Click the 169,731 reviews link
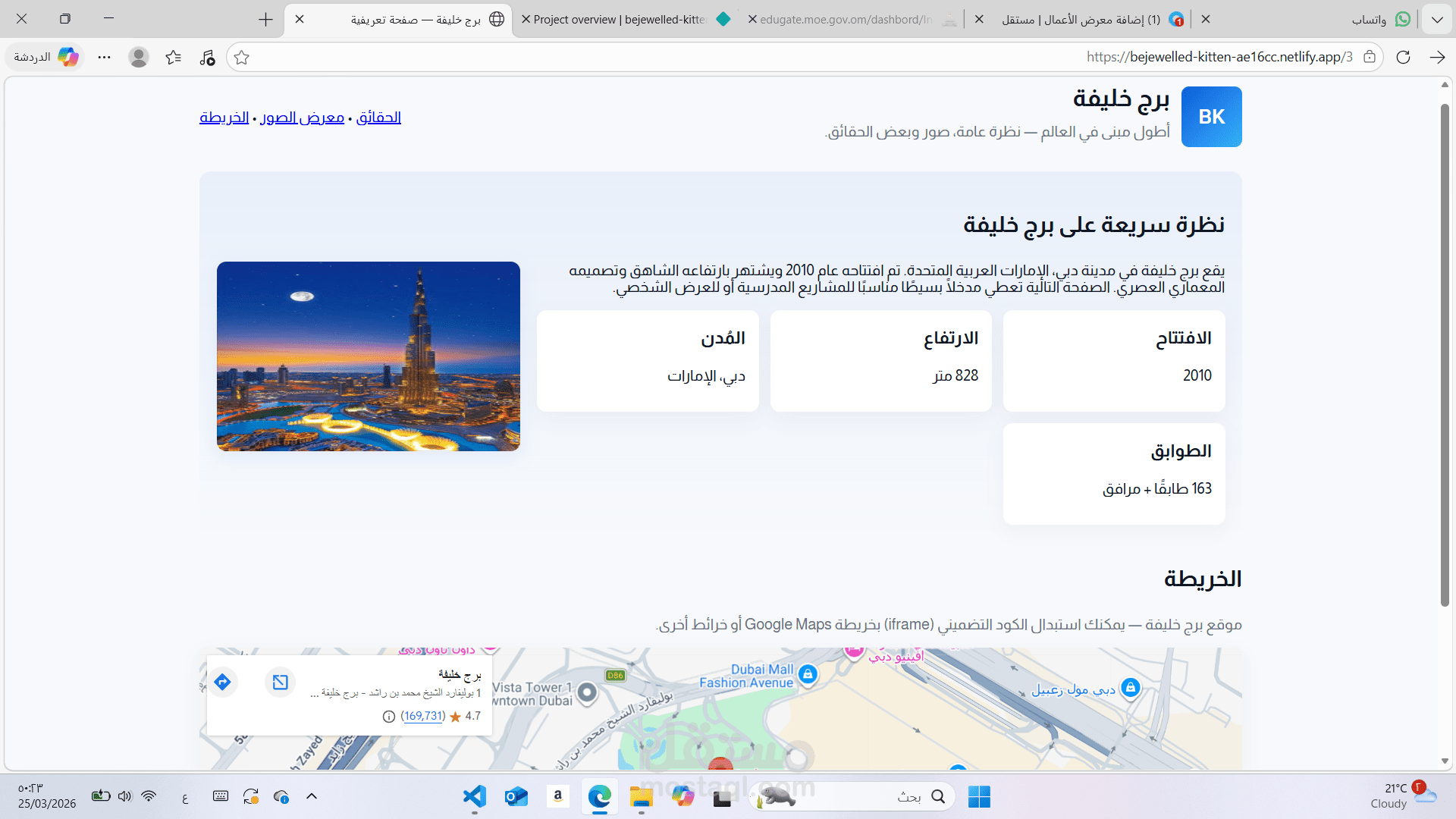This screenshot has height=819, width=1456. (422, 716)
